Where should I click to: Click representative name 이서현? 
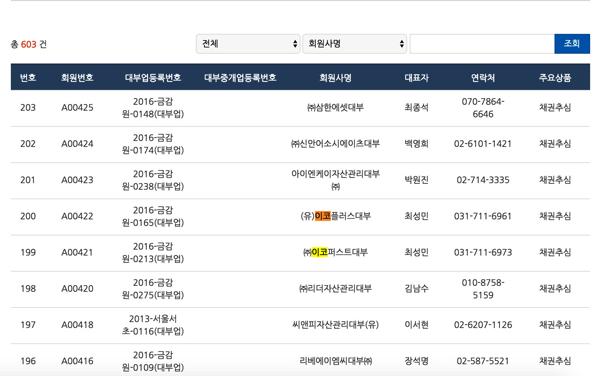click(x=416, y=325)
